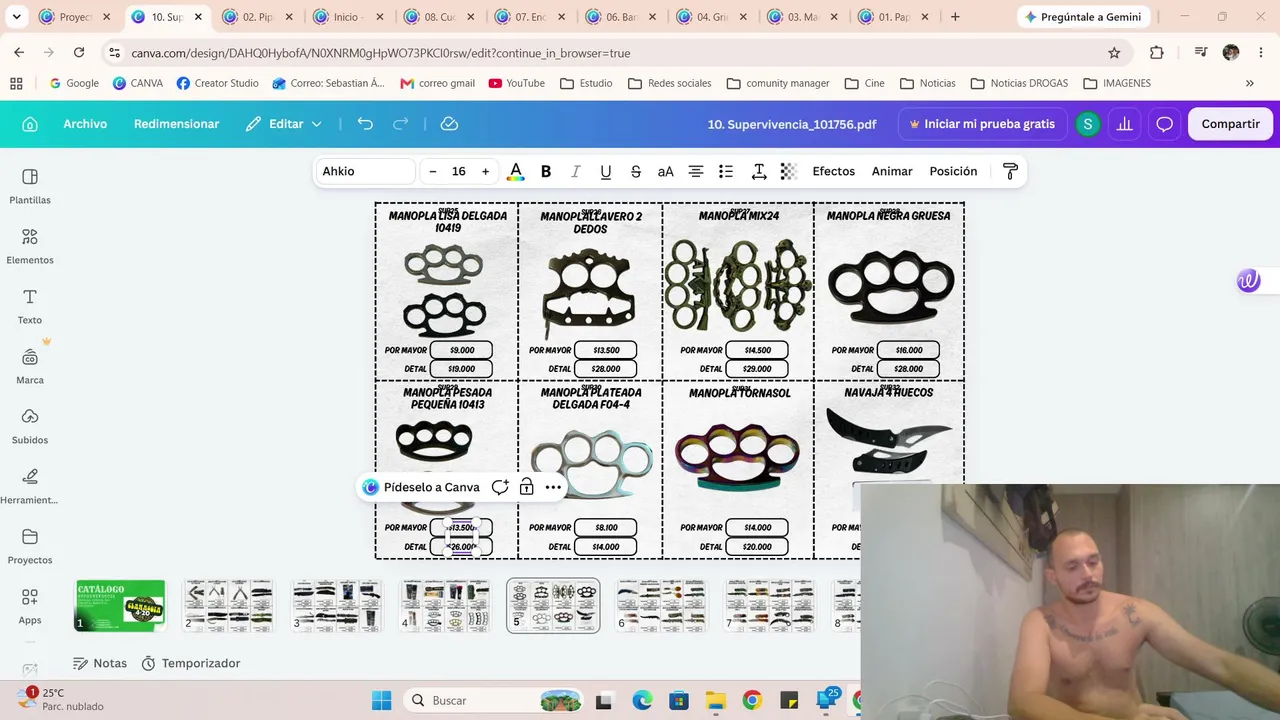Open the Animar options
Screen dimensions: 1280x720
892,172
